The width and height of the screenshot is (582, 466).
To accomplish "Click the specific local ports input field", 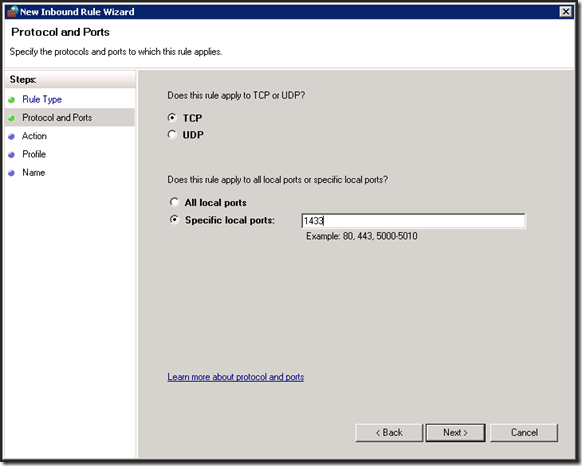I will (413, 221).
